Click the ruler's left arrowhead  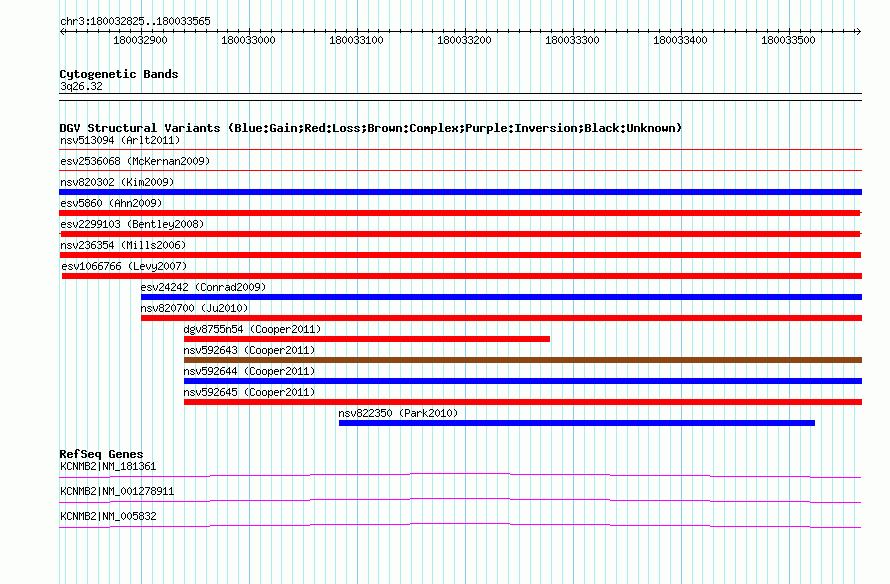pyautogui.click(x=62, y=31)
